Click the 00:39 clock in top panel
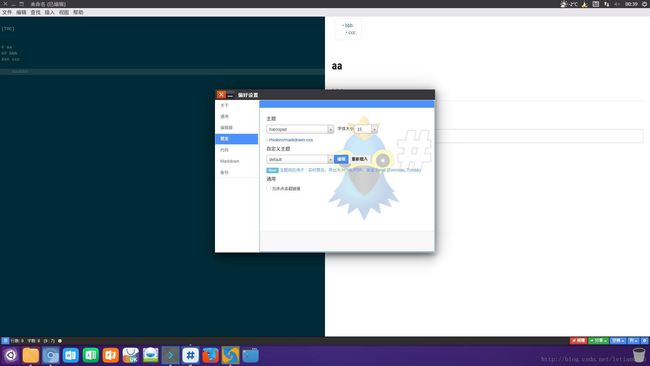The image size is (650, 366). tap(631, 4)
